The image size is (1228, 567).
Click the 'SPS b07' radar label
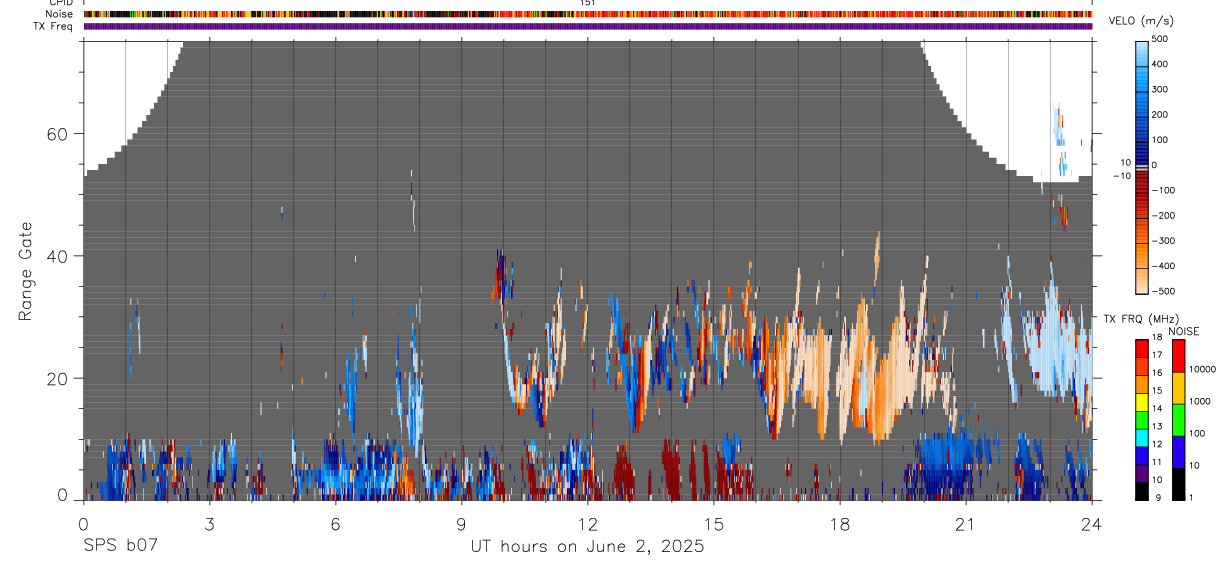tap(119, 546)
